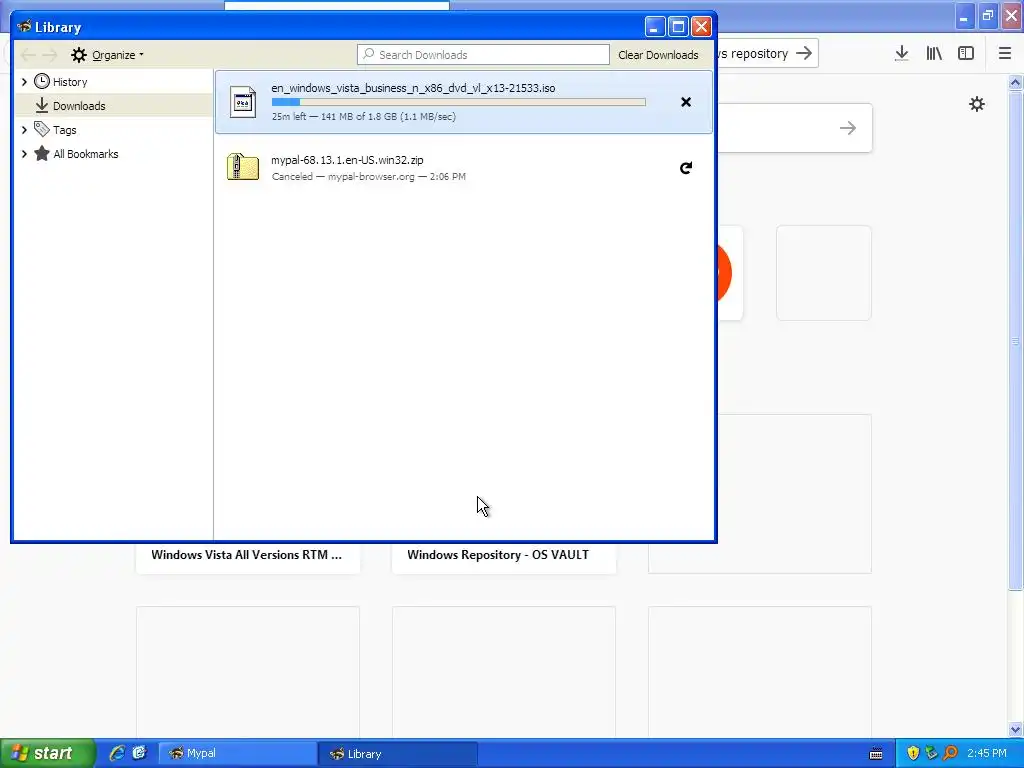The image size is (1024, 768).
Task: Select All Bookmarks in the sidebar
Action: [114, 154]
